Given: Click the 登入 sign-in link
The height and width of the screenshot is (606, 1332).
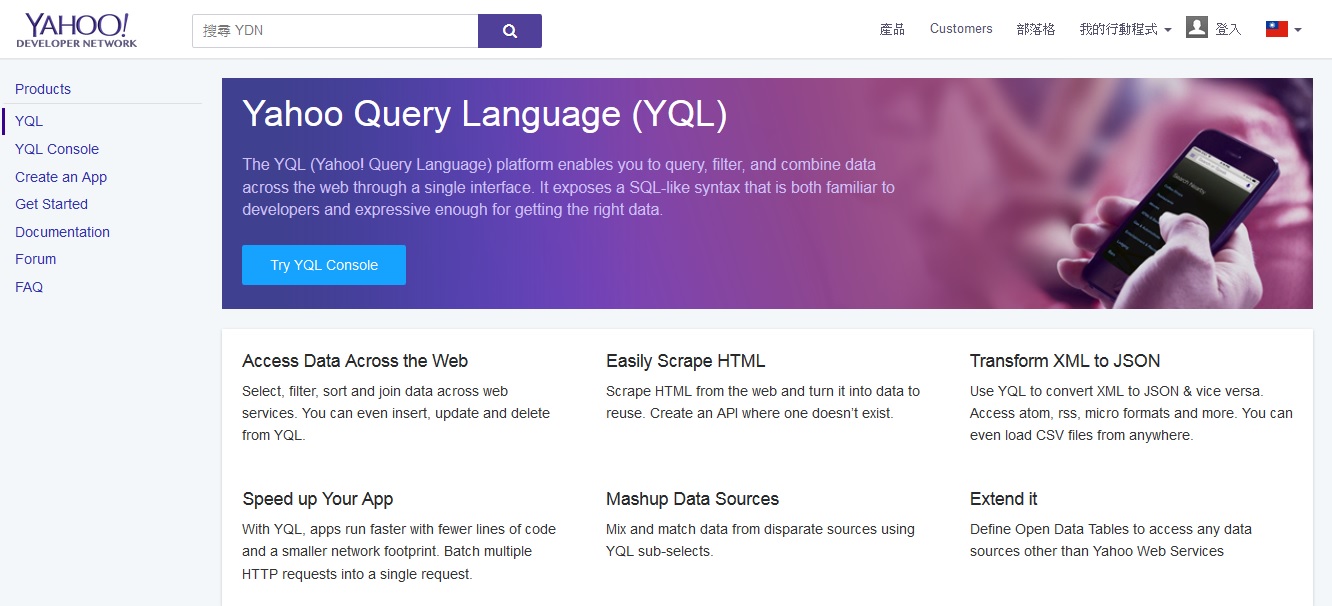Looking at the screenshot, I should click(x=1228, y=29).
